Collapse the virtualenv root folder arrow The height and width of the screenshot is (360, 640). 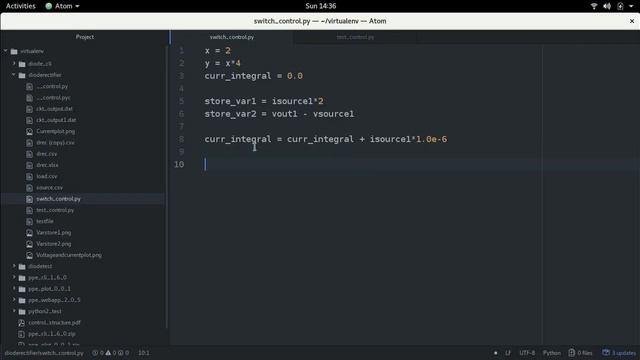point(6,51)
